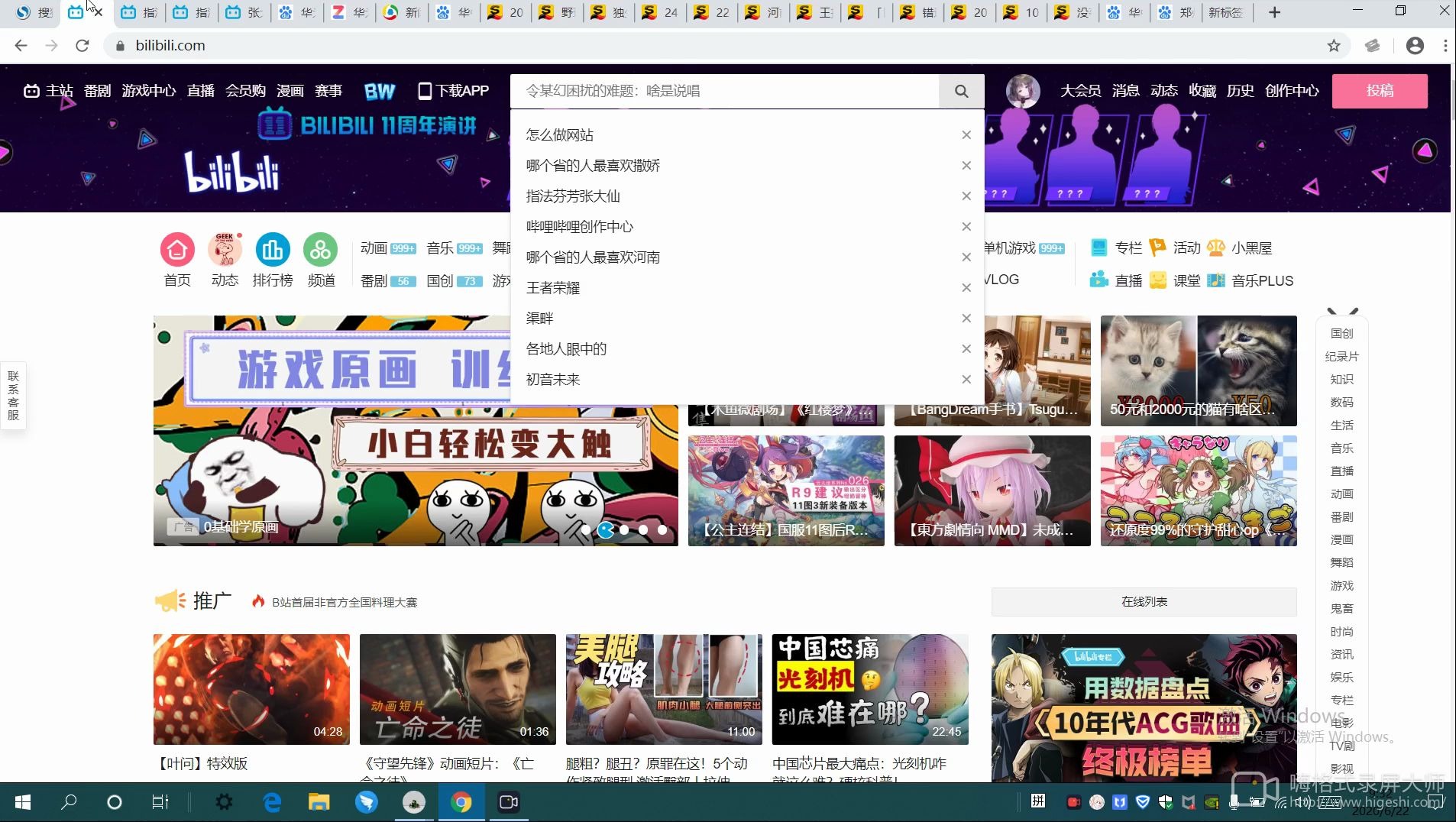Image resolution: width=1456 pixels, height=822 pixels.
Task: Remove history entry 哪个省的人最喜欢撒娇
Action: click(966, 166)
